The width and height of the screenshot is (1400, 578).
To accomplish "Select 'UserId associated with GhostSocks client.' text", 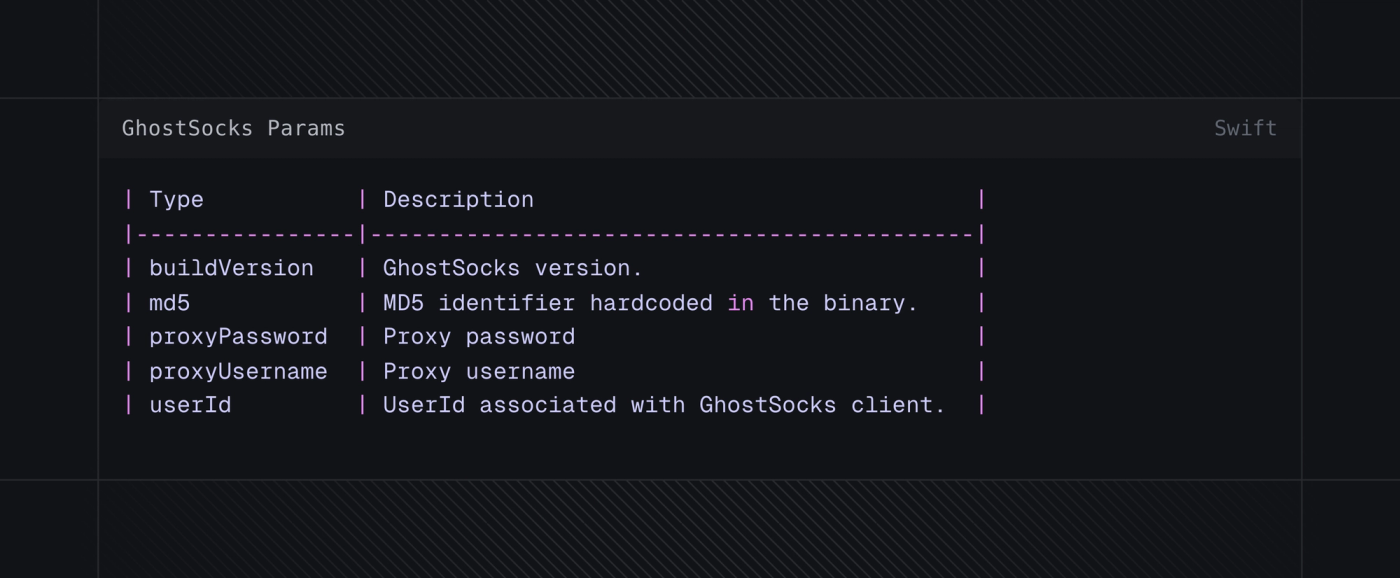I will coord(664,405).
